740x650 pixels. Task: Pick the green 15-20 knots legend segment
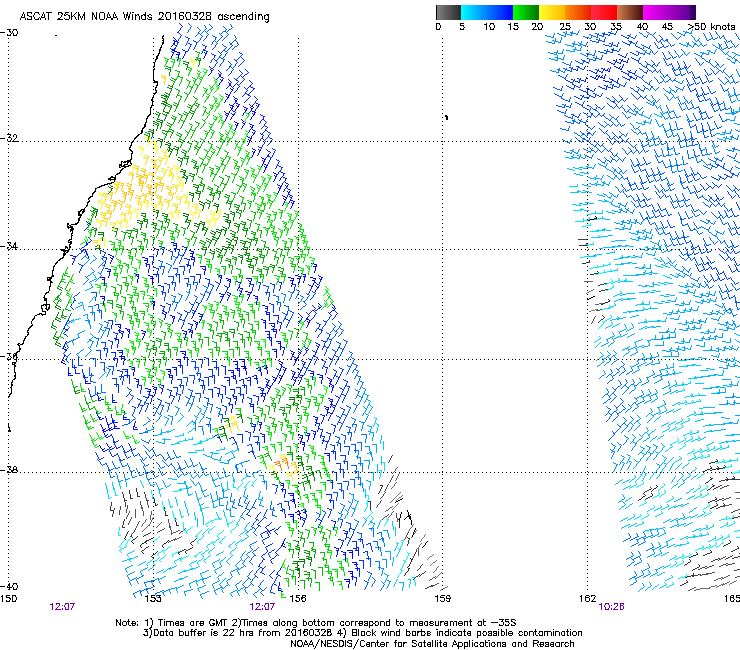tap(526, 12)
